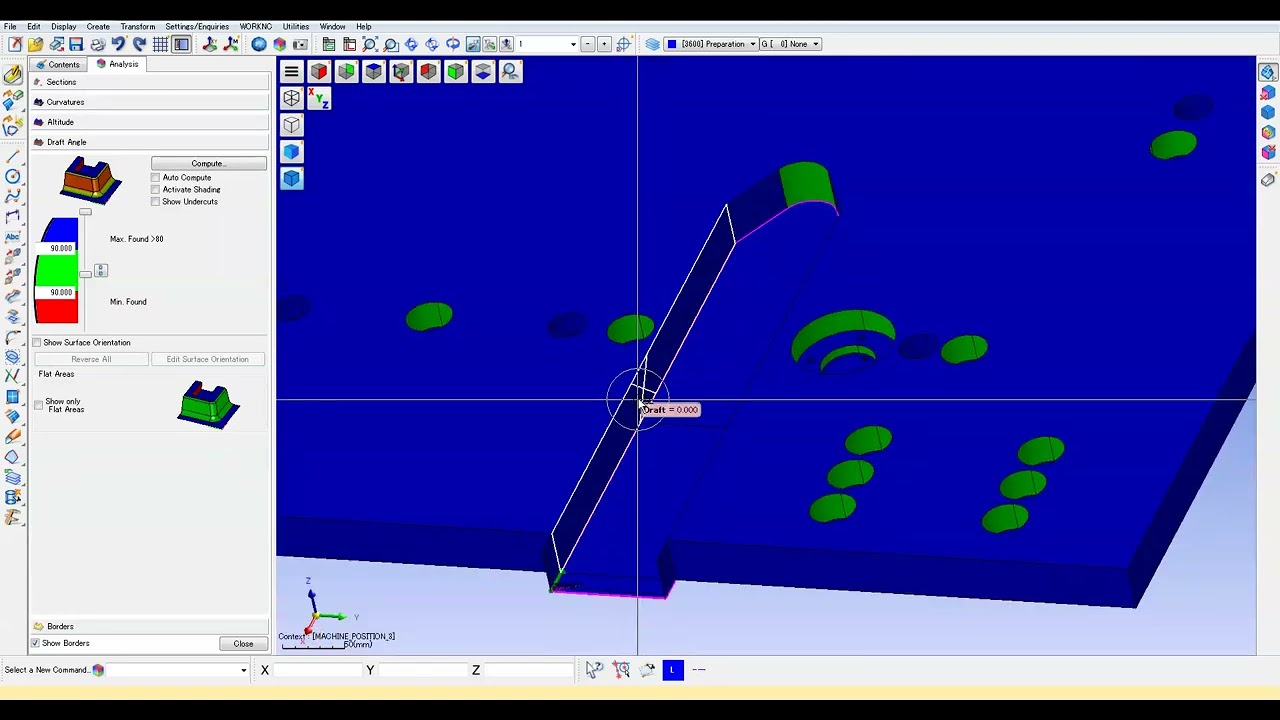The height and width of the screenshot is (720, 1280).
Task: Click the cylinder stock tool in left sidebar
Action: point(13,497)
